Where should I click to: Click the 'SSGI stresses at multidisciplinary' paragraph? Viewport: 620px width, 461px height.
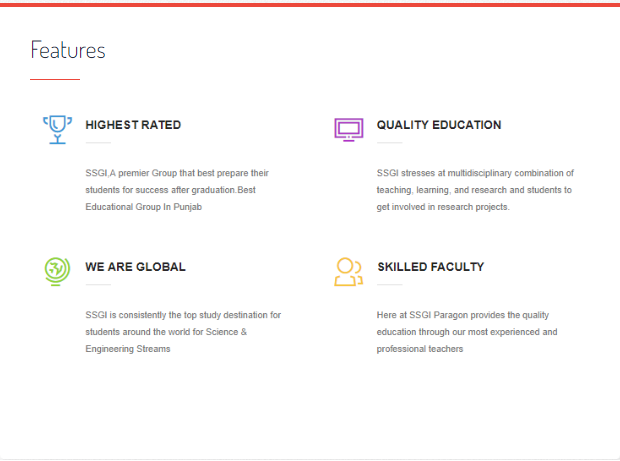coord(475,190)
